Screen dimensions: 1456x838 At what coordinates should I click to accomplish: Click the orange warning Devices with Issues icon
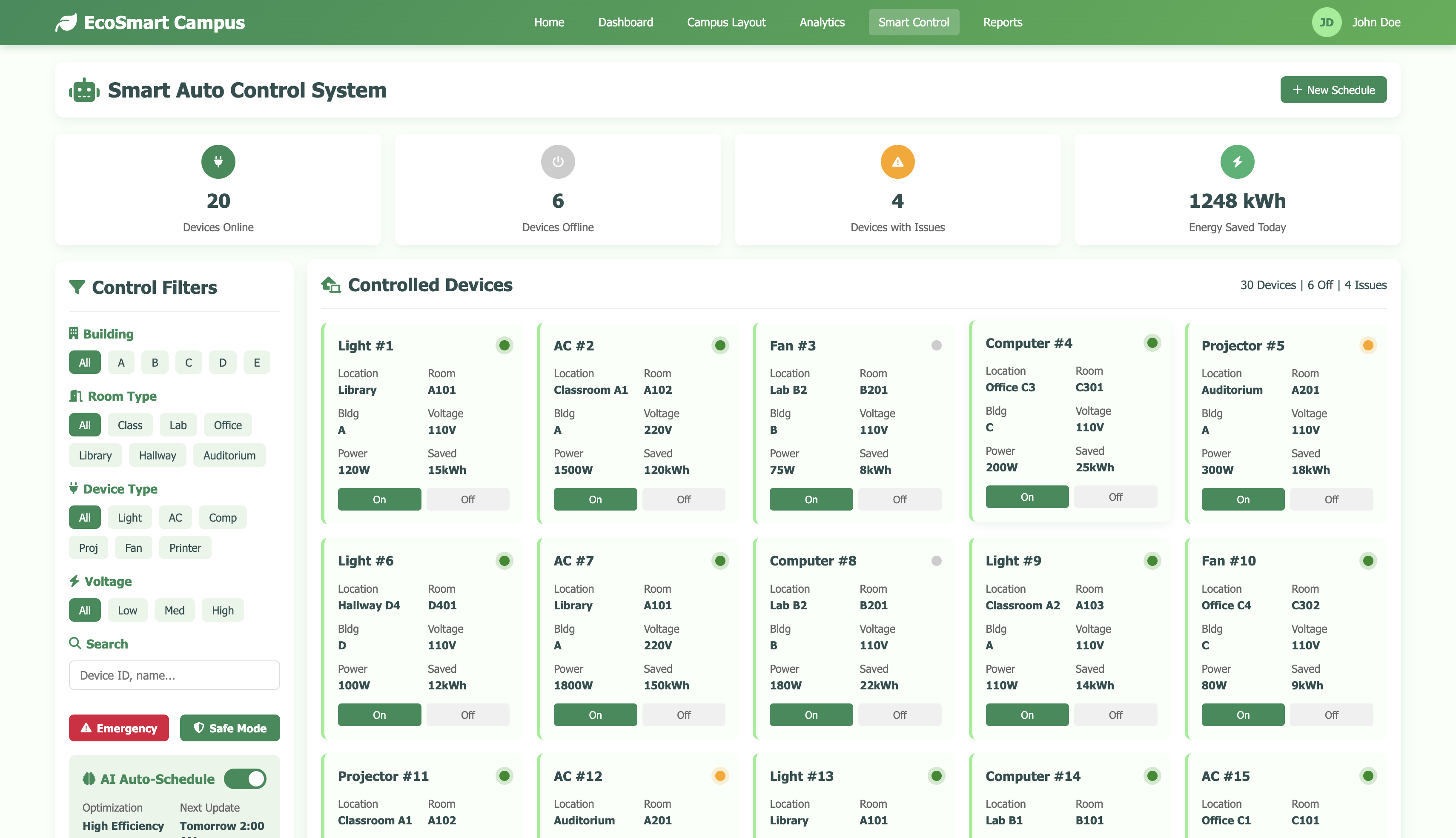(897, 162)
